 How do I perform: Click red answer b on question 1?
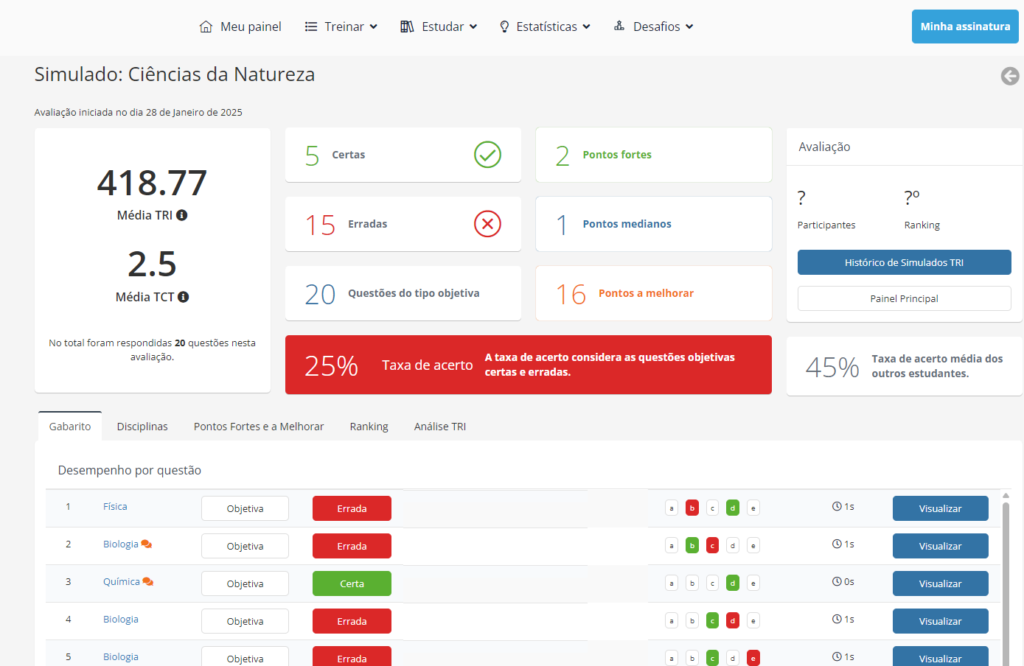pyautogui.click(x=692, y=508)
